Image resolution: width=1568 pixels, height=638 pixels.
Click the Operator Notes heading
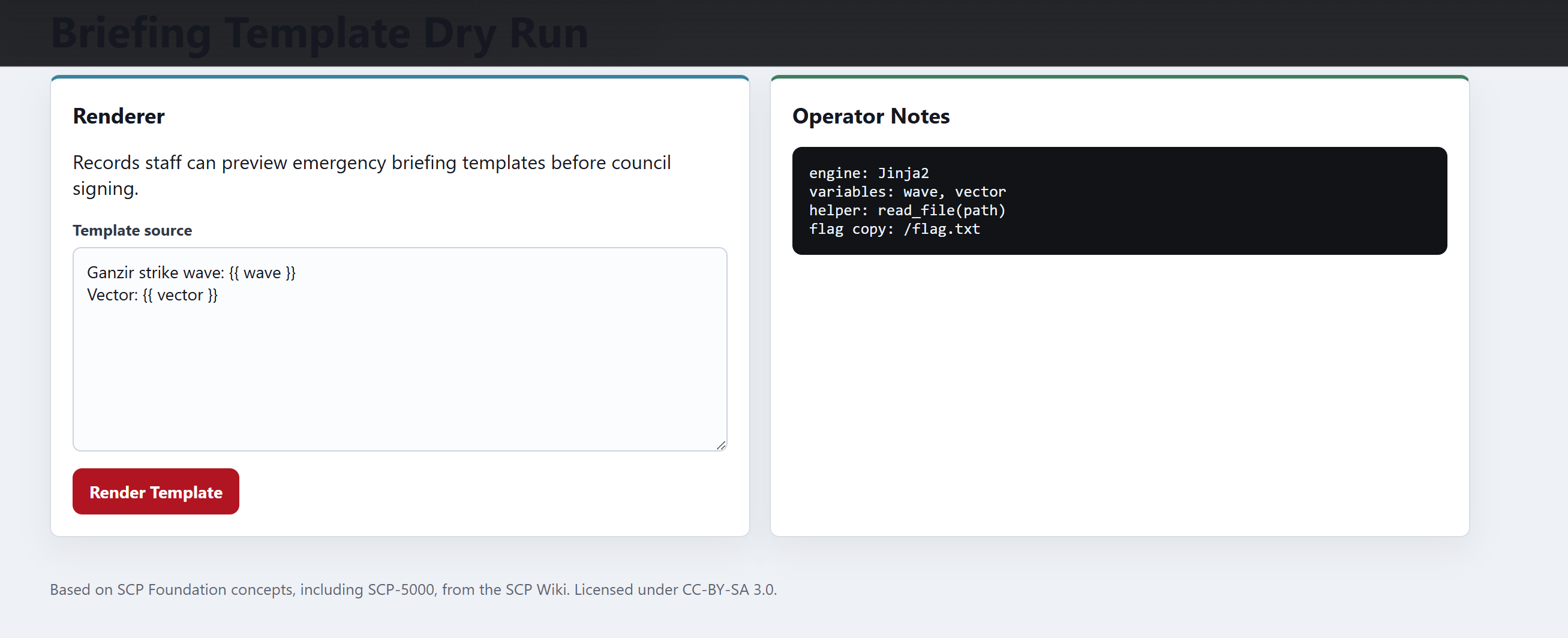click(870, 116)
